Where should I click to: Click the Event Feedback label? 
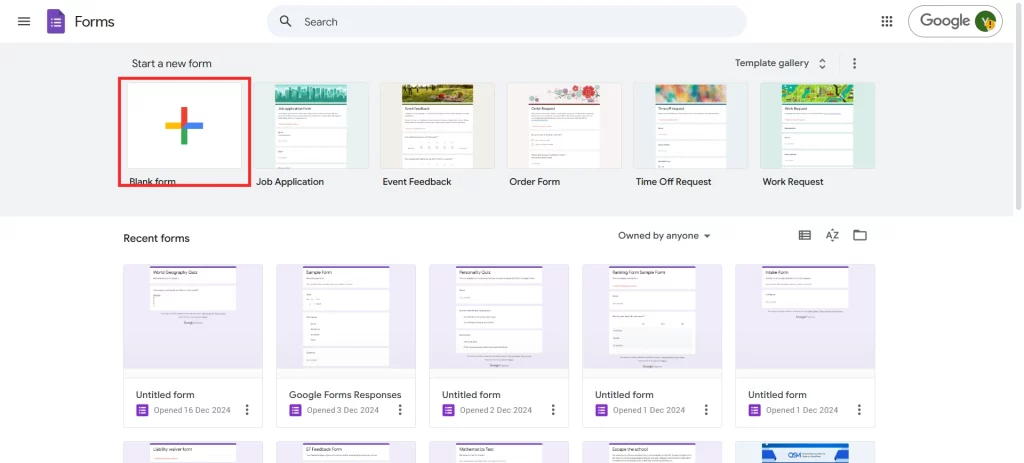417,182
